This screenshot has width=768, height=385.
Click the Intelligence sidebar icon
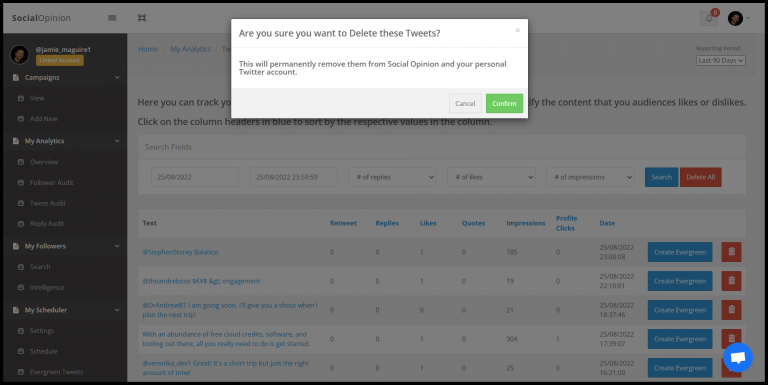[21, 288]
